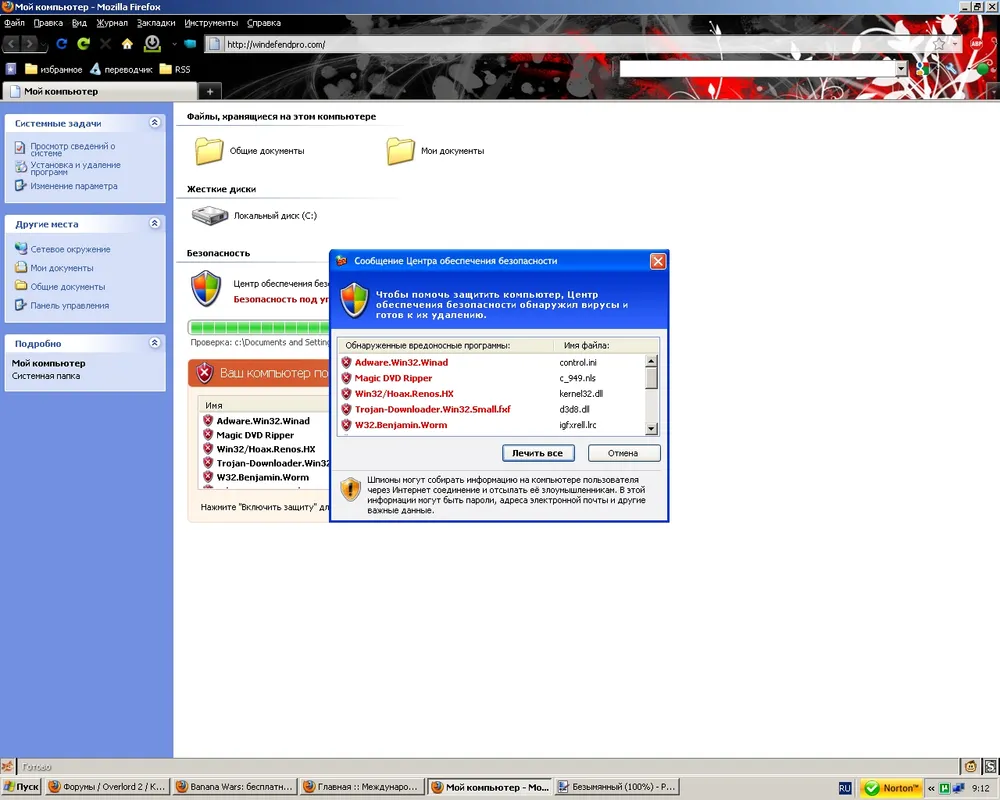Collapse the Другие места panel
1000x800 pixels.
pyautogui.click(x=154, y=224)
